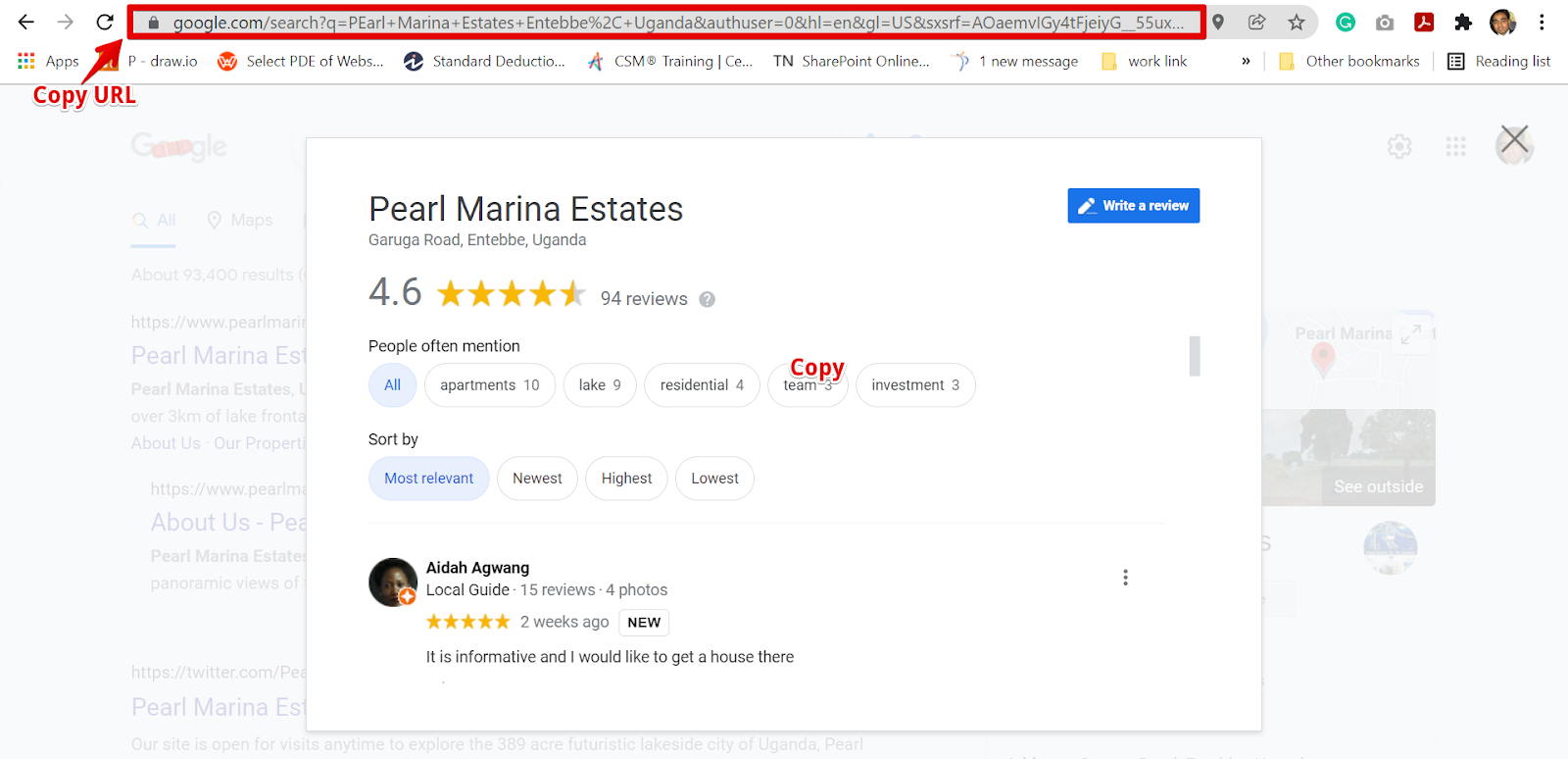Open Google settings gear
Viewport: 1568px width, 759px height.
(1399, 147)
